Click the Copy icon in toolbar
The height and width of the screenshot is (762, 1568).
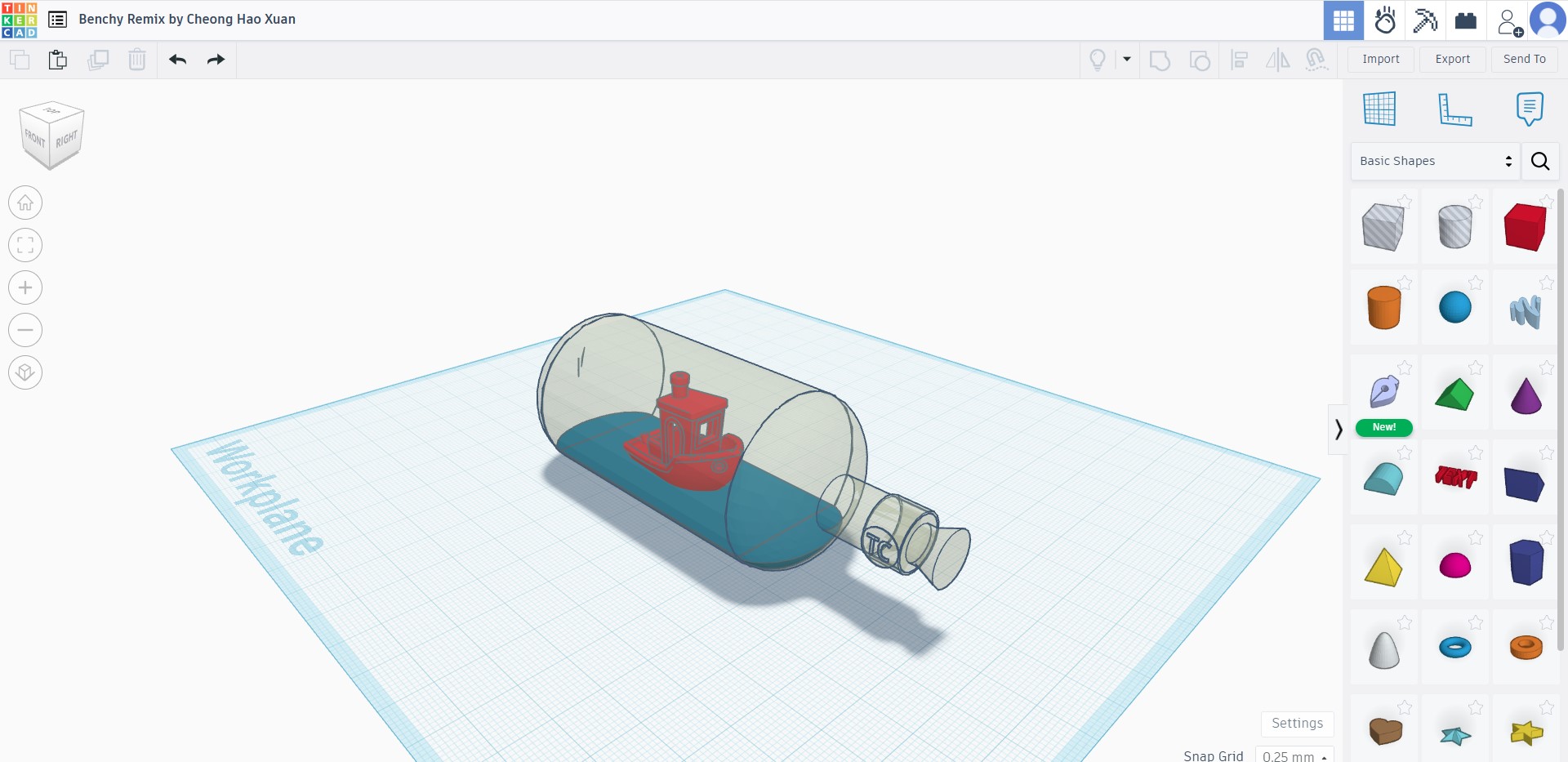(x=19, y=60)
